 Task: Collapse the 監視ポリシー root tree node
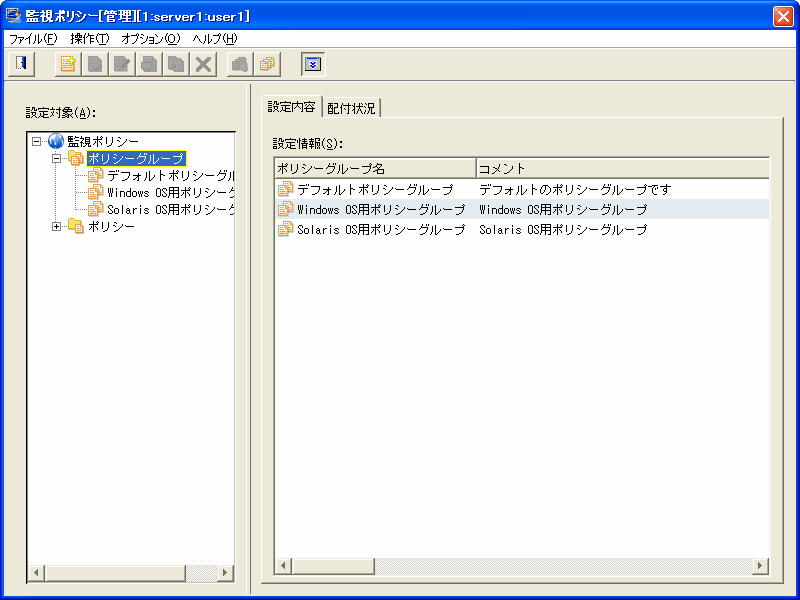36,141
